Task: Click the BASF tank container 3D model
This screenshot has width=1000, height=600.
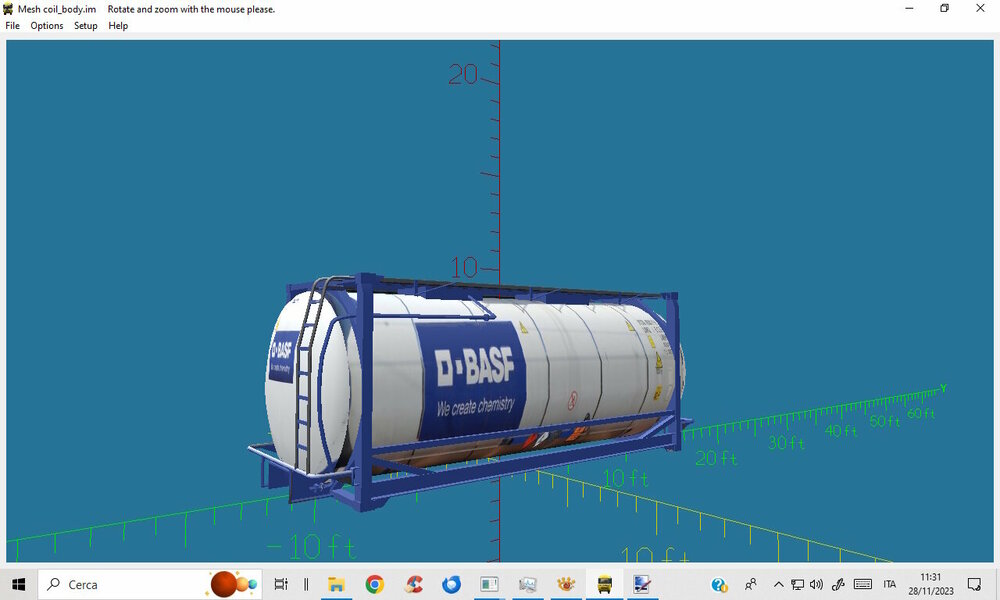Action: pos(469,392)
